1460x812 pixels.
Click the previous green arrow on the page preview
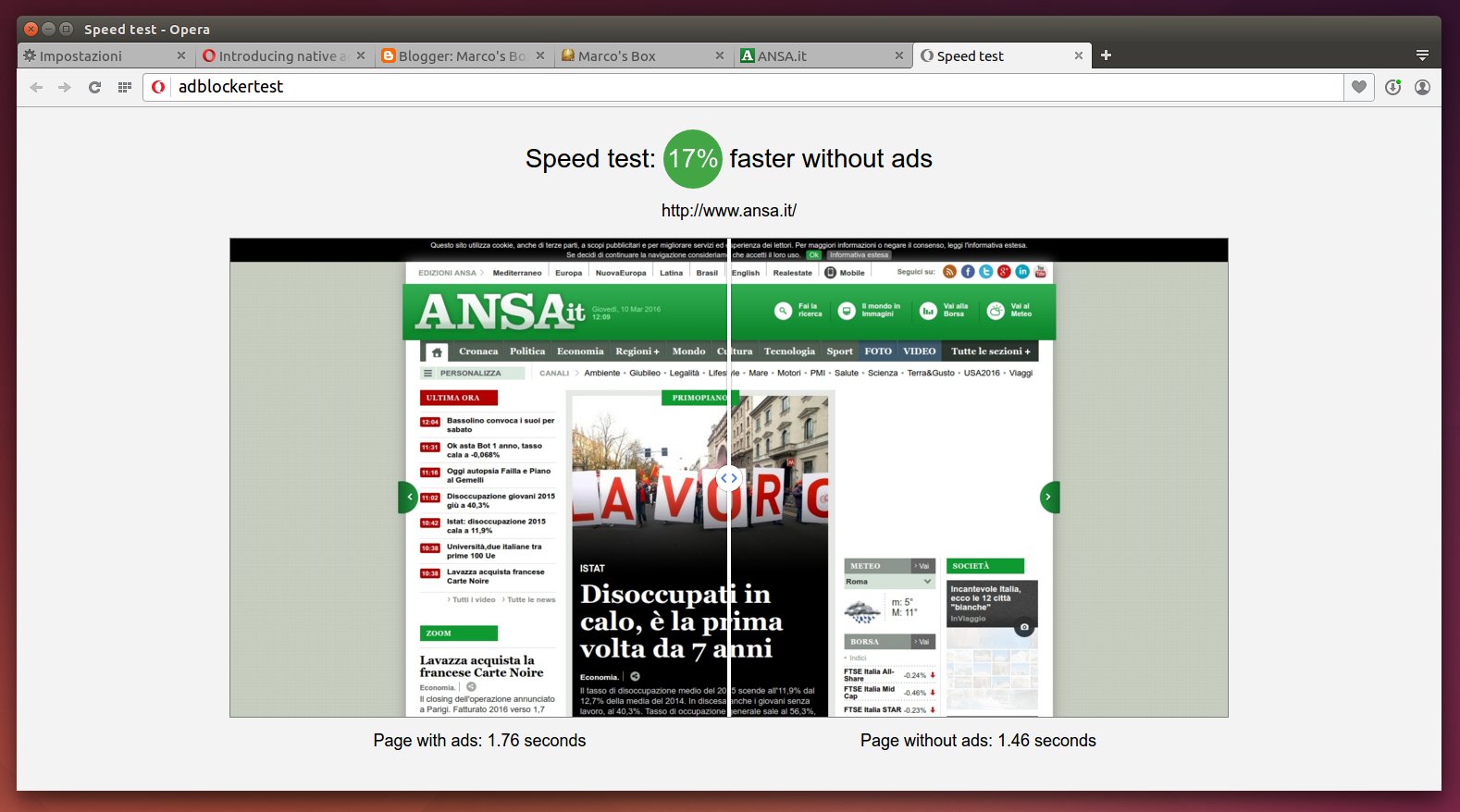coord(408,498)
